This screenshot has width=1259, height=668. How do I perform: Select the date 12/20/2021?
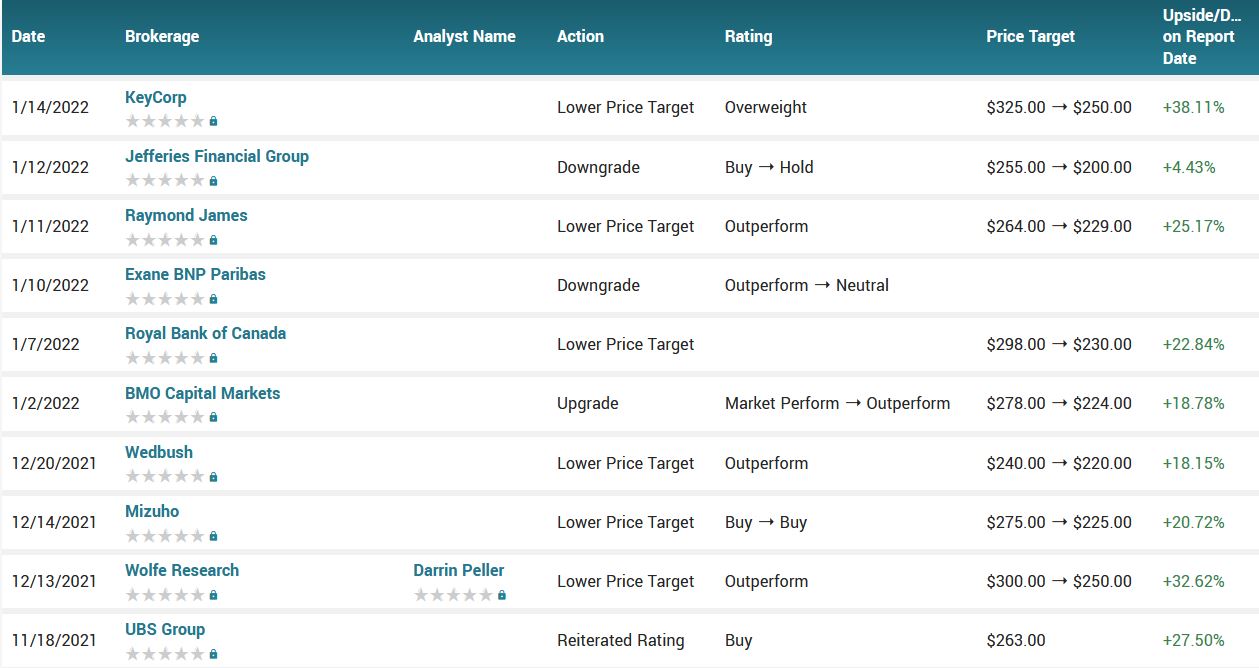point(55,463)
